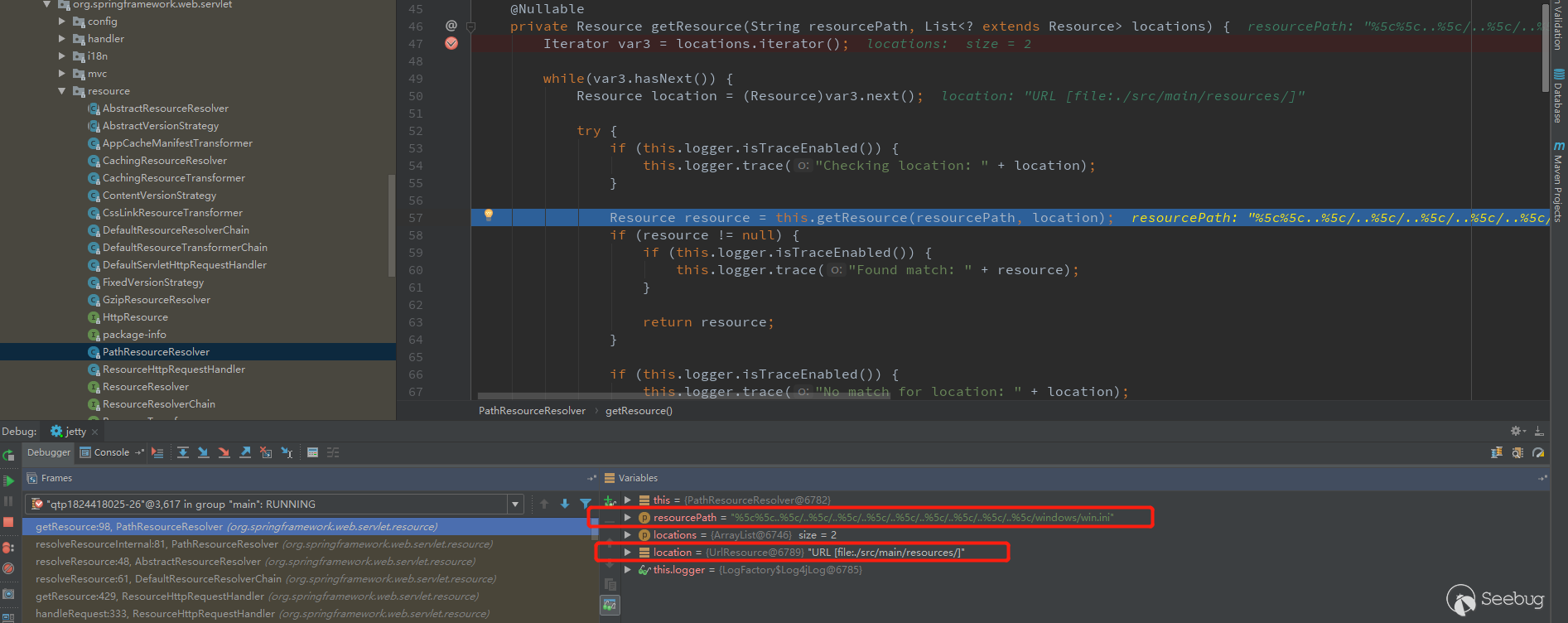This screenshot has width=1568, height=623.
Task: Click next frame down arrow icon
Action: [x=565, y=504]
